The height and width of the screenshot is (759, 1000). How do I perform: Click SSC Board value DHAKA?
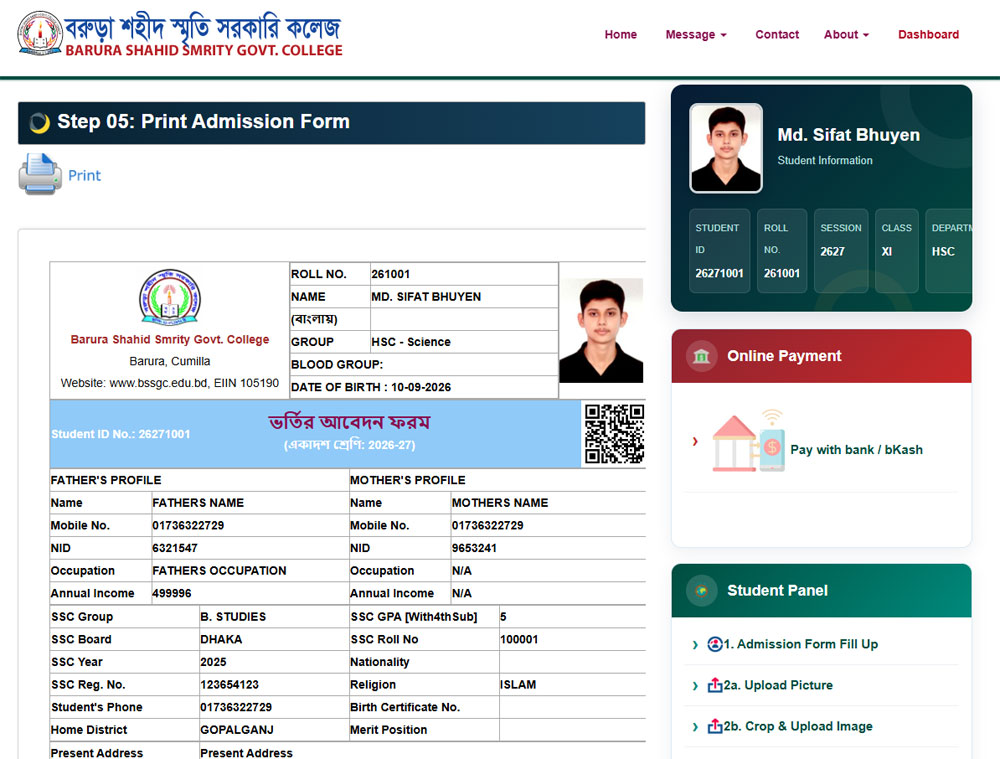click(221, 639)
